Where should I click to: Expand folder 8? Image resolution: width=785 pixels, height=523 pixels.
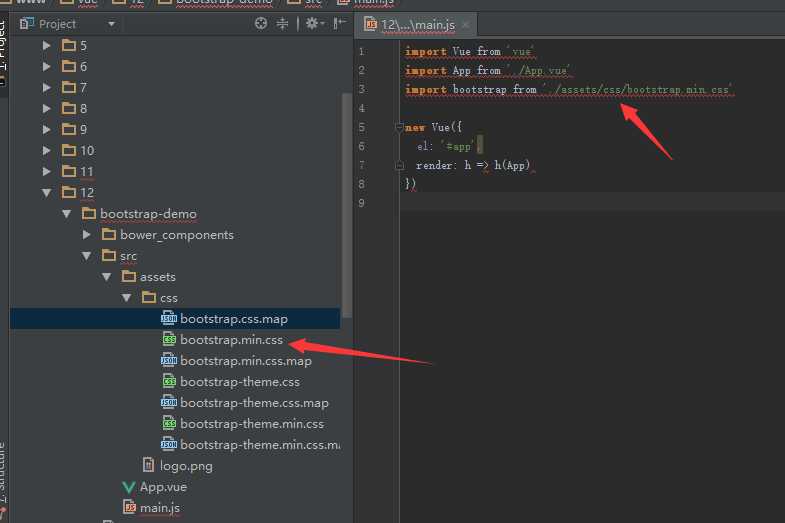[x=47, y=109]
